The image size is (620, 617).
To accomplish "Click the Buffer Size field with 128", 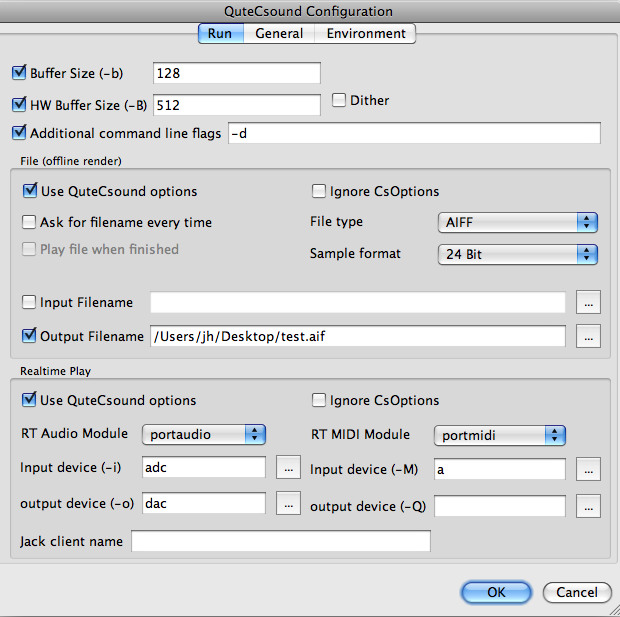I will point(237,73).
